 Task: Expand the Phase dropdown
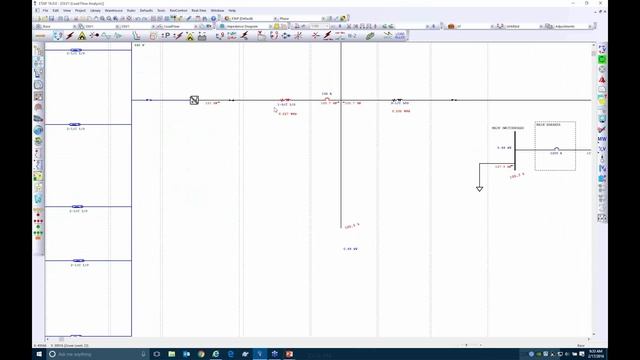[323, 19]
